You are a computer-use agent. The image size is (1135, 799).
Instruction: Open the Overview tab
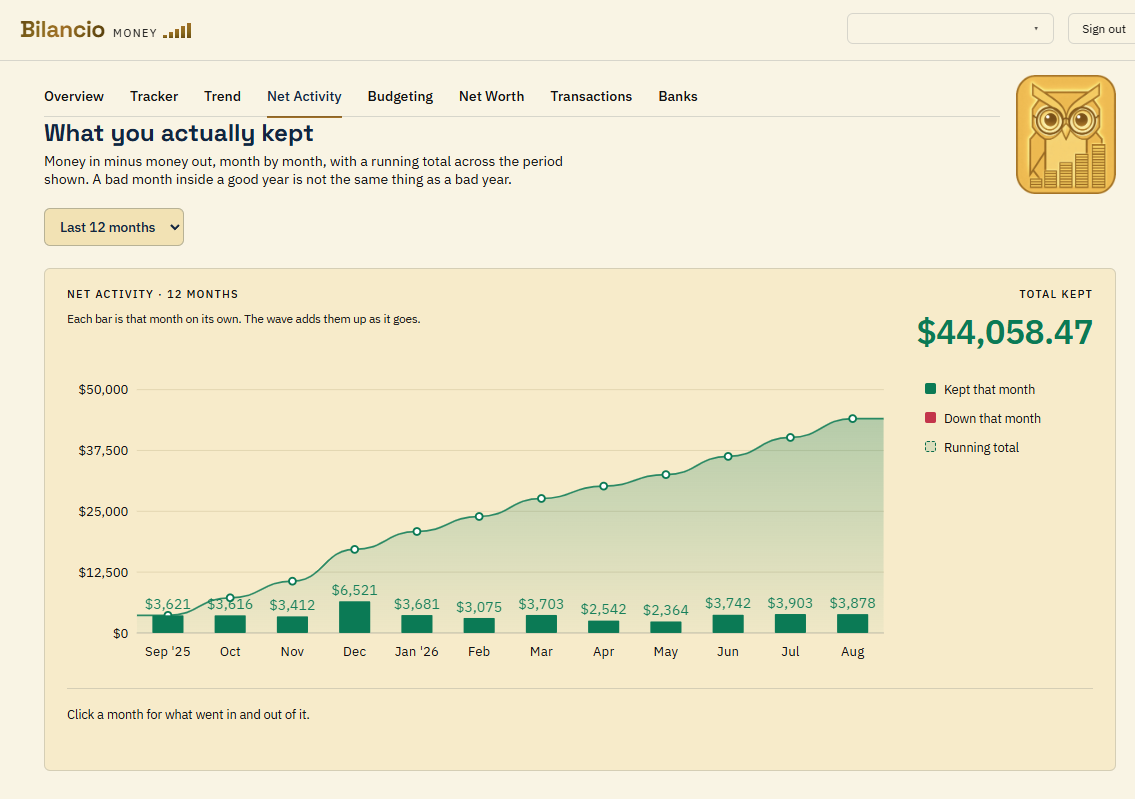click(x=74, y=96)
